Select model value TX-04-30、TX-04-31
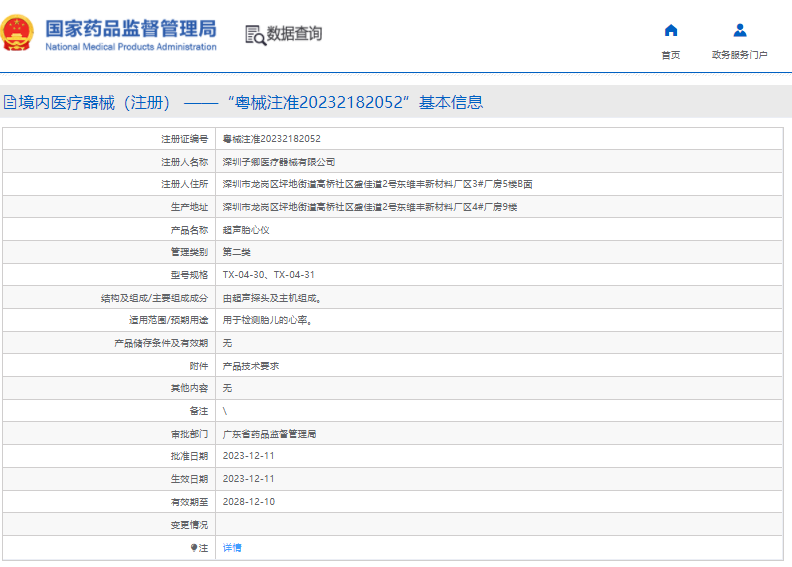 click(269, 275)
